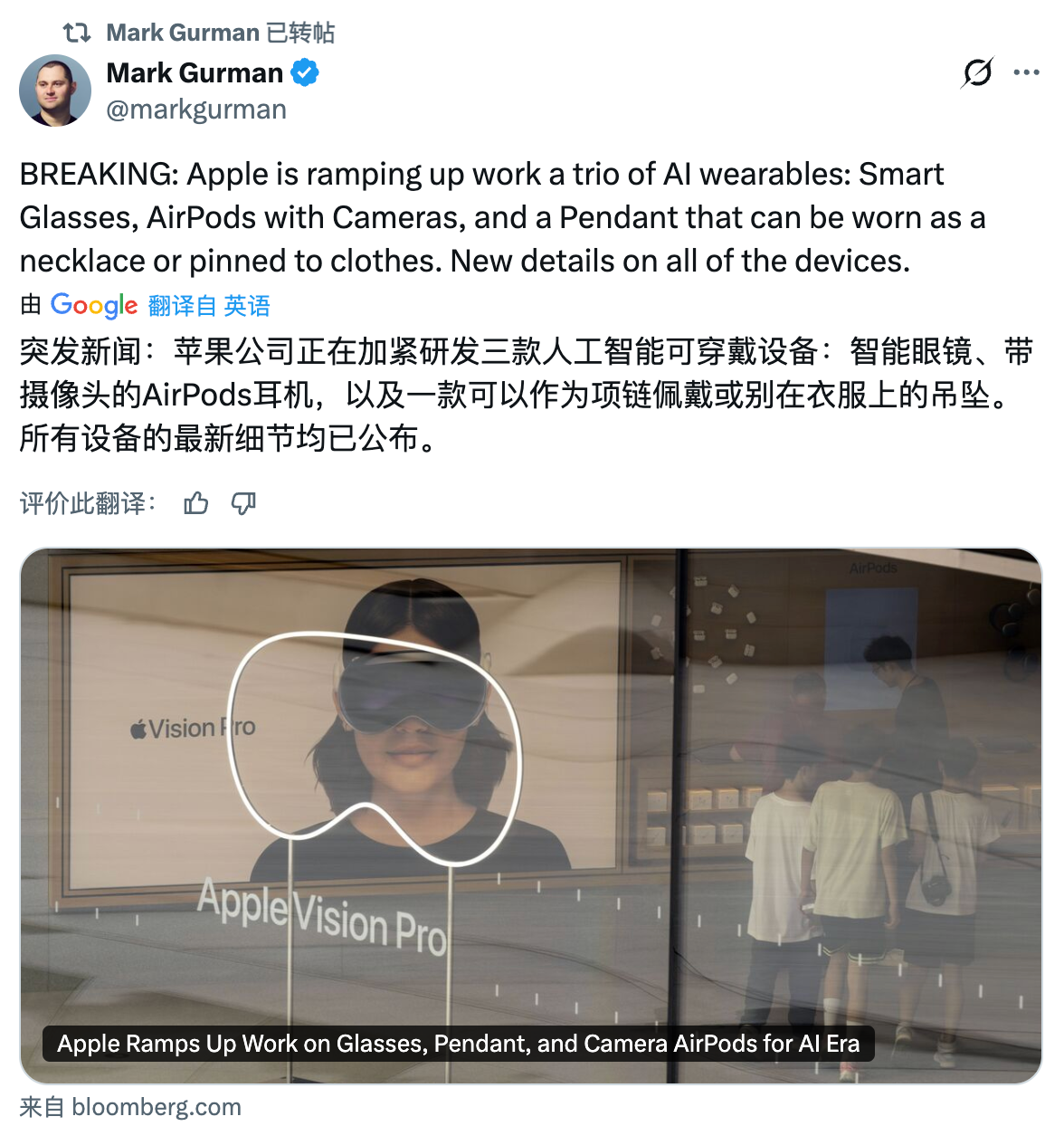Click the 评价此翻译 label

(88, 503)
